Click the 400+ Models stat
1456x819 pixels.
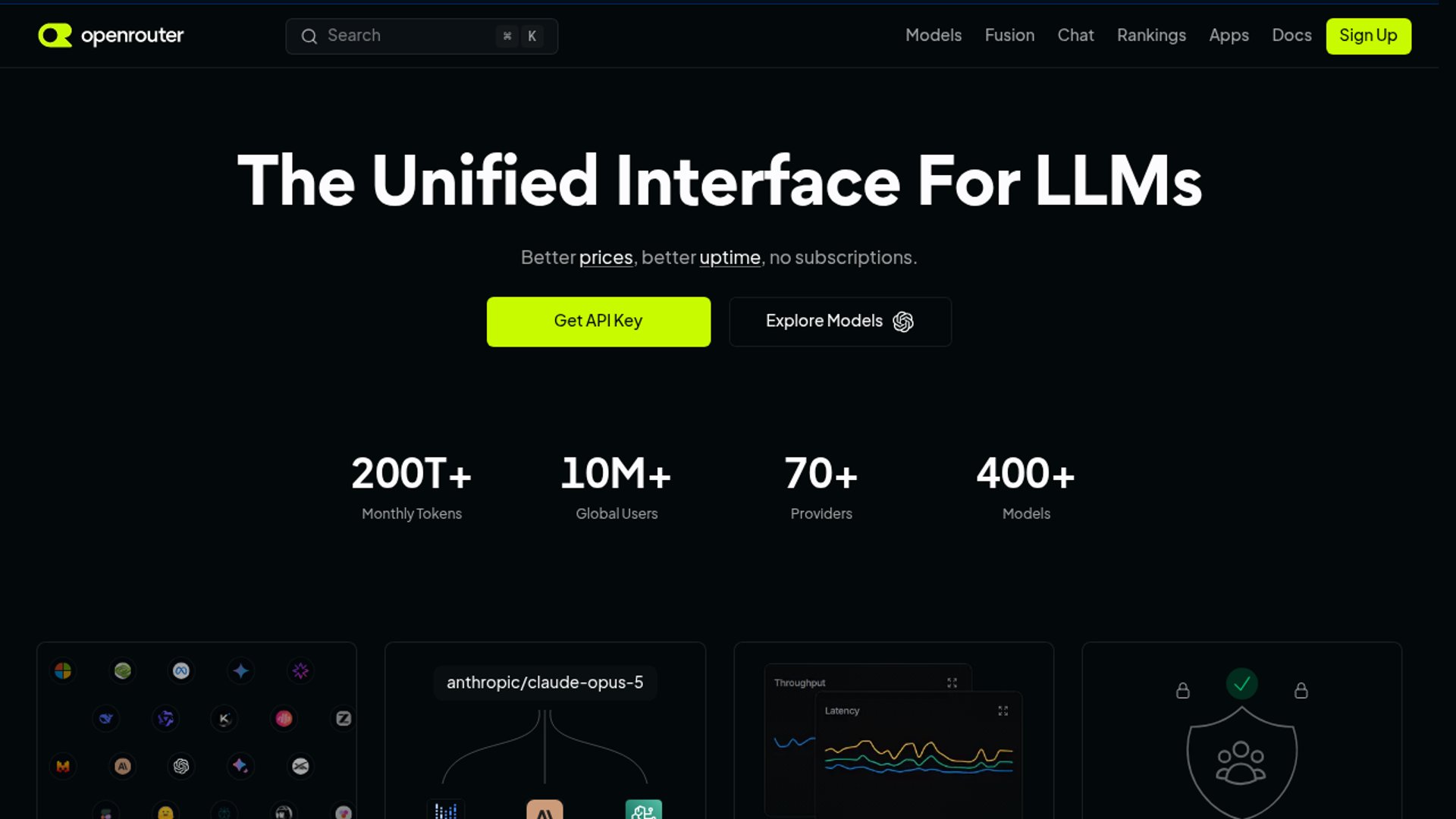(x=1026, y=487)
